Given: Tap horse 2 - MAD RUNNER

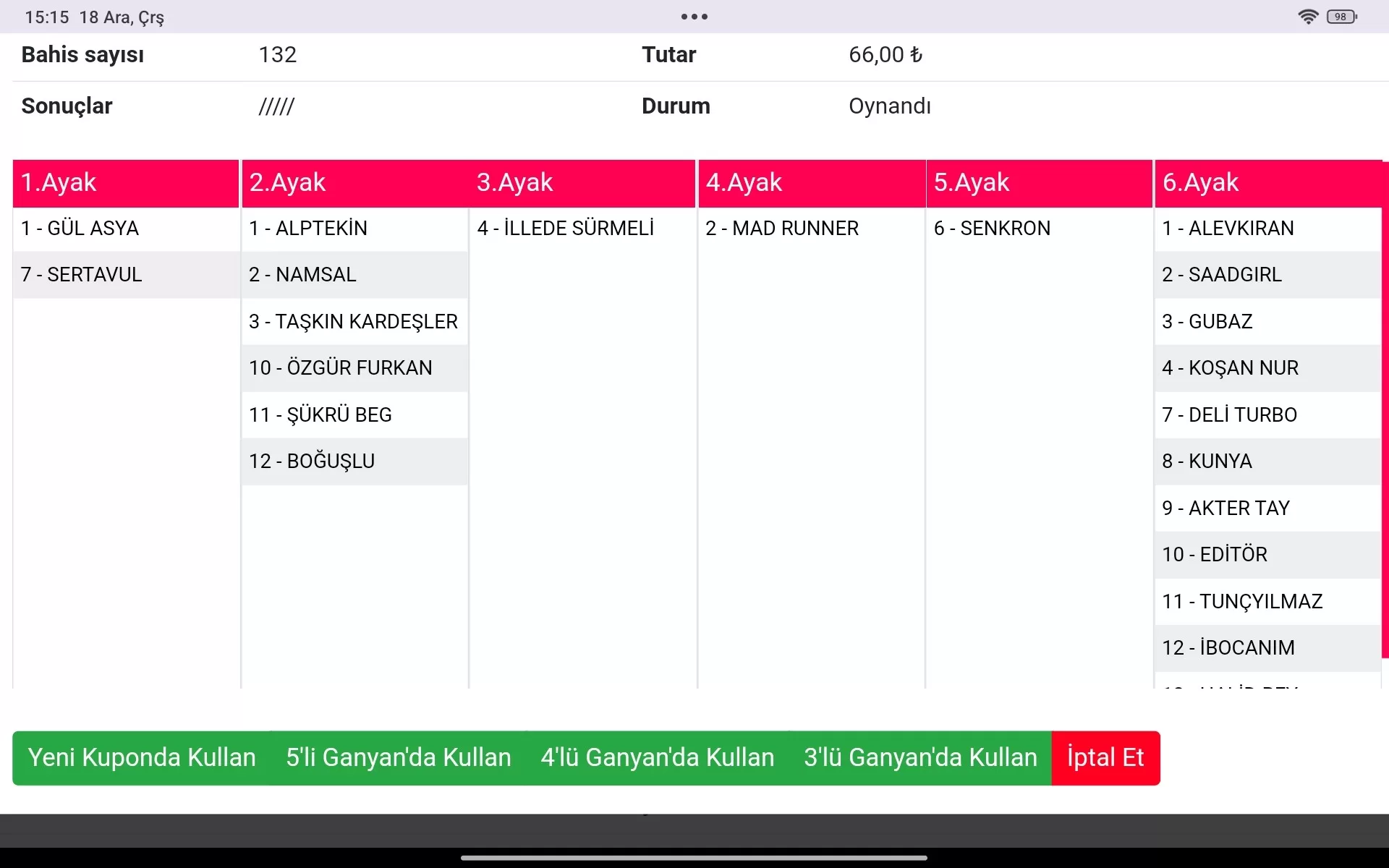Looking at the screenshot, I should 810,229.
